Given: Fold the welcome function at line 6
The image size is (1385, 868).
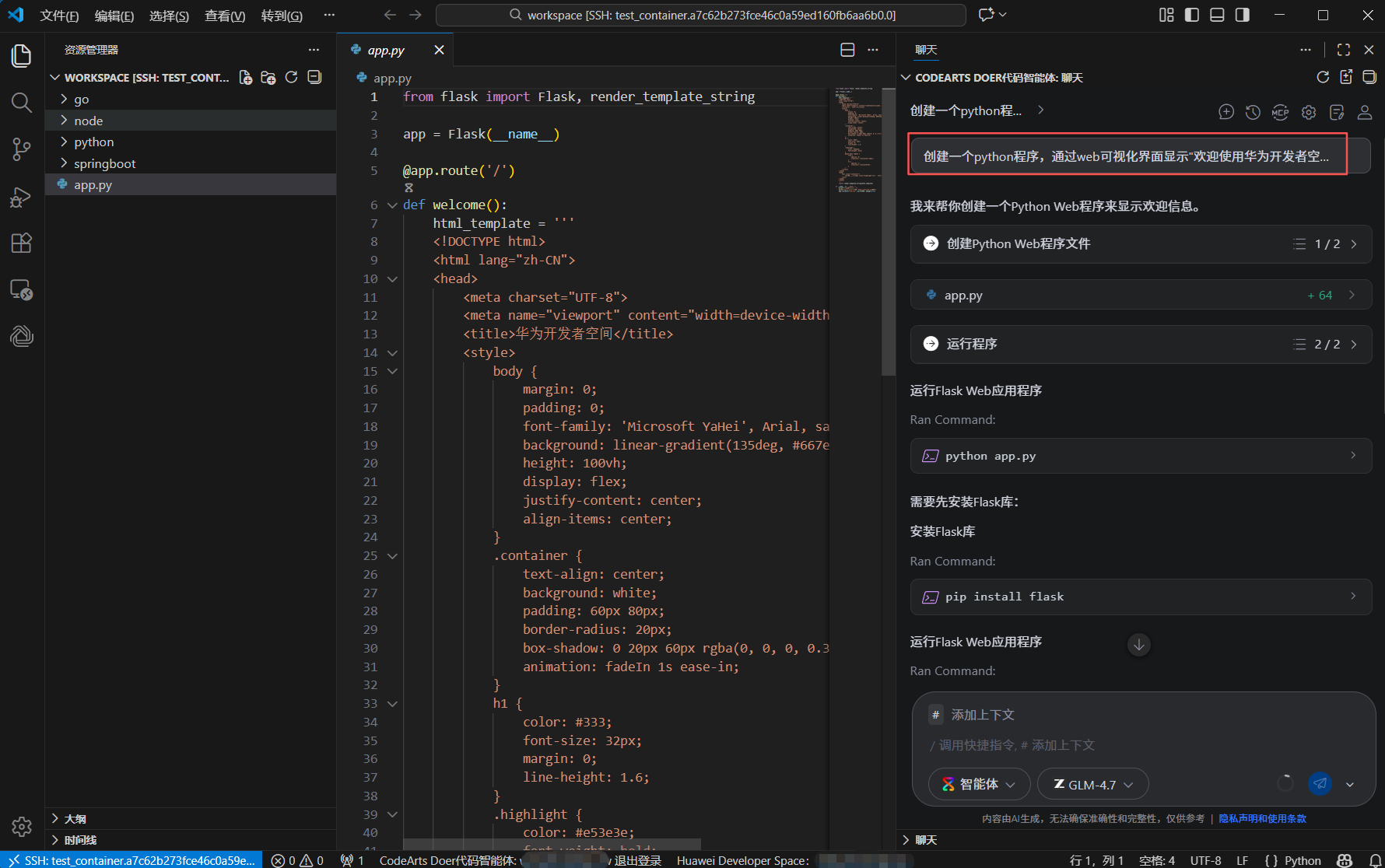Looking at the screenshot, I should tap(392, 205).
